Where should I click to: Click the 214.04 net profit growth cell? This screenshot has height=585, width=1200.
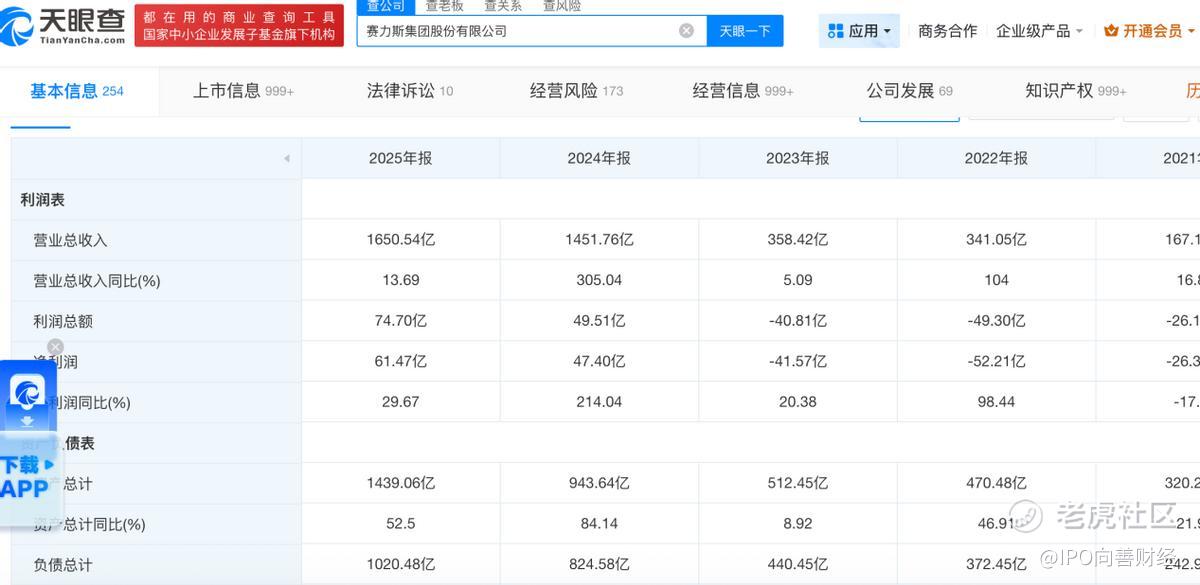[599, 401]
